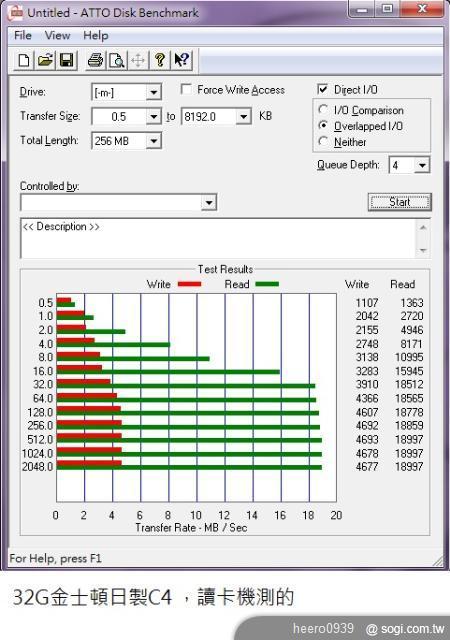Click the New document toolbar icon
Screen dimensions: 450x640
(24, 60)
